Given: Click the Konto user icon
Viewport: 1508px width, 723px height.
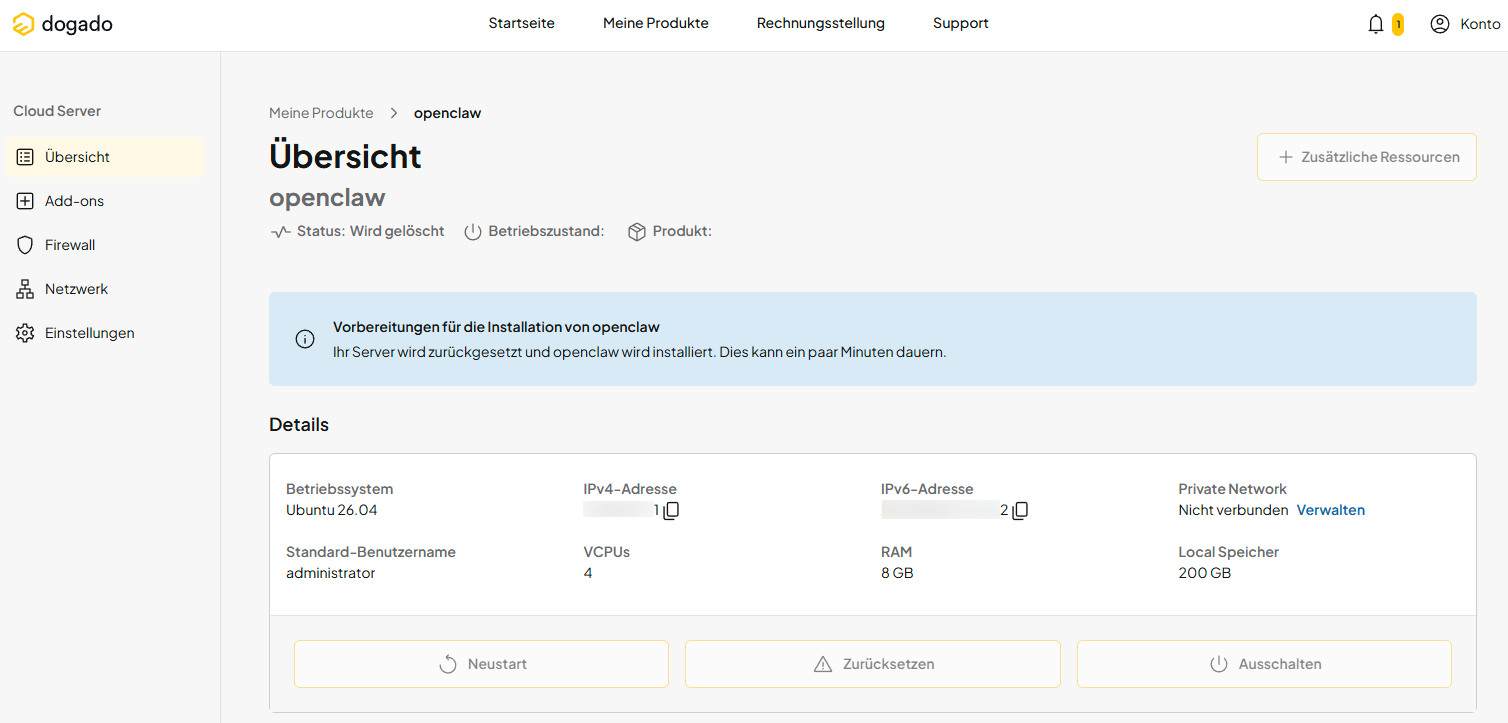Looking at the screenshot, I should [1440, 24].
